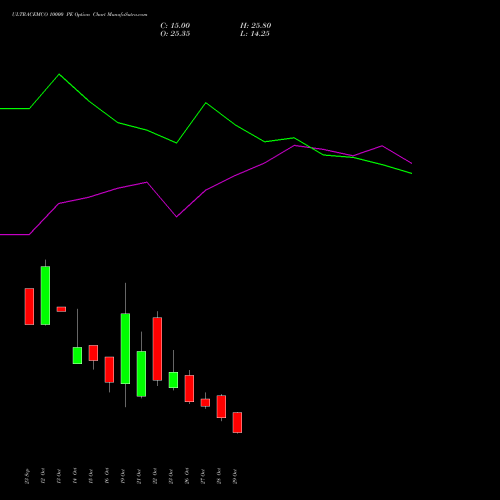Click the 22 Sep date axis label

[27, 476]
